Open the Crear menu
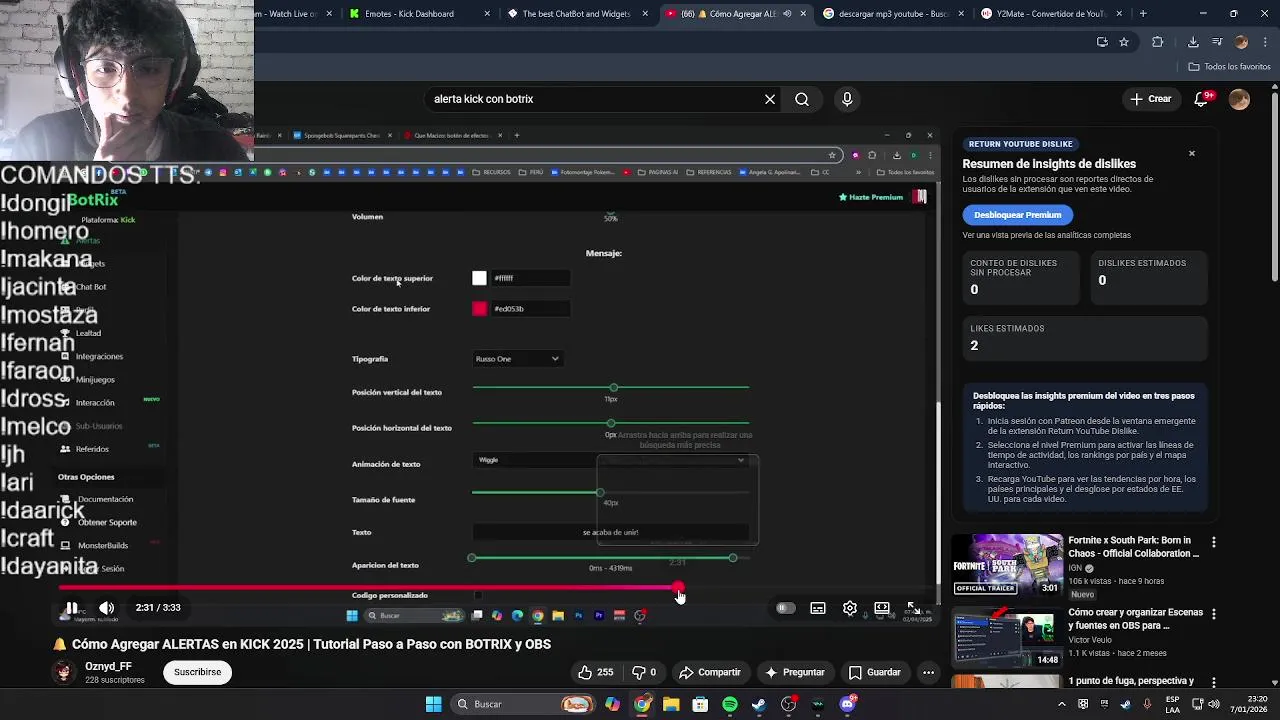The image size is (1280, 720). [1150, 99]
